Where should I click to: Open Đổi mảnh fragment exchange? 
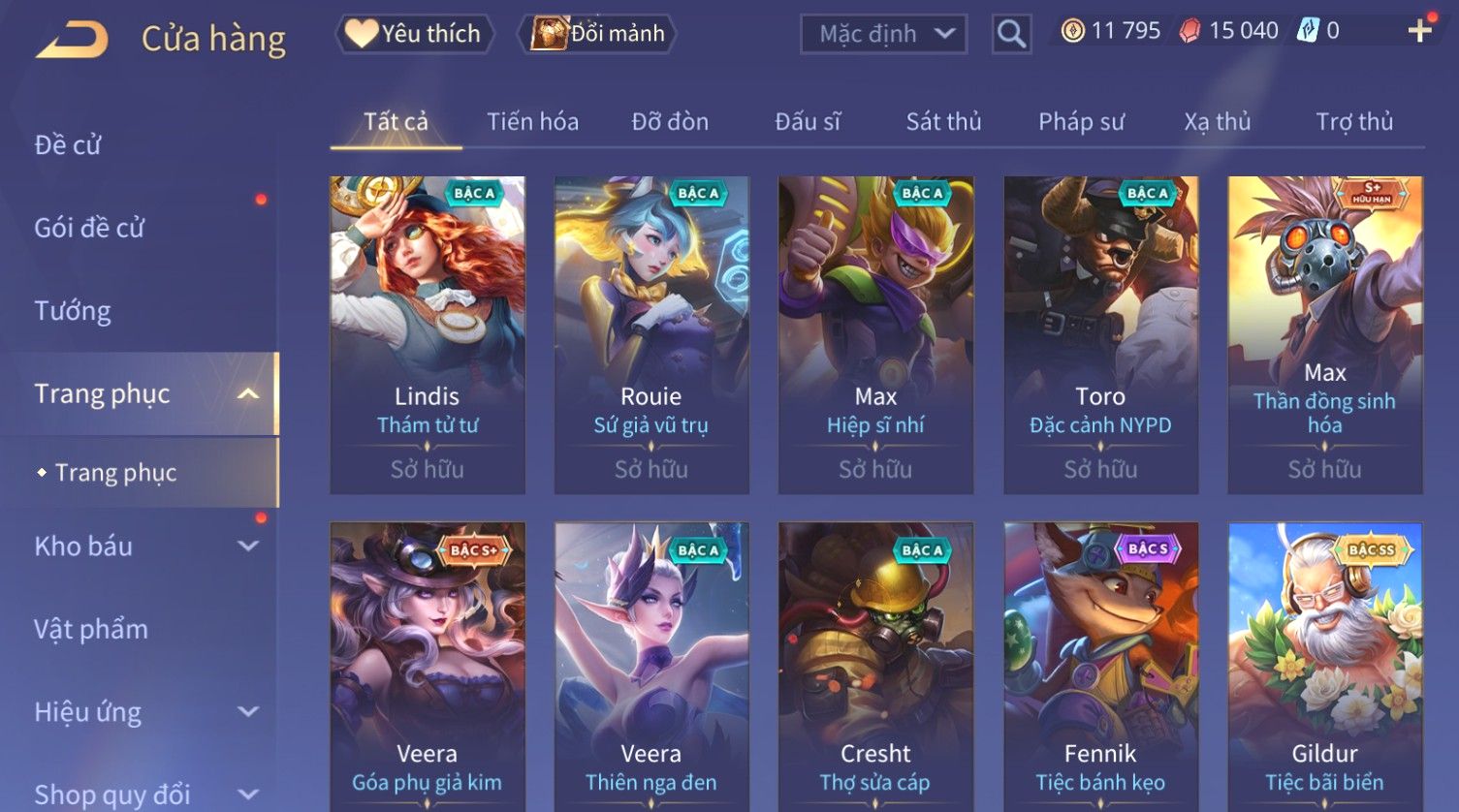pos(598,34)
